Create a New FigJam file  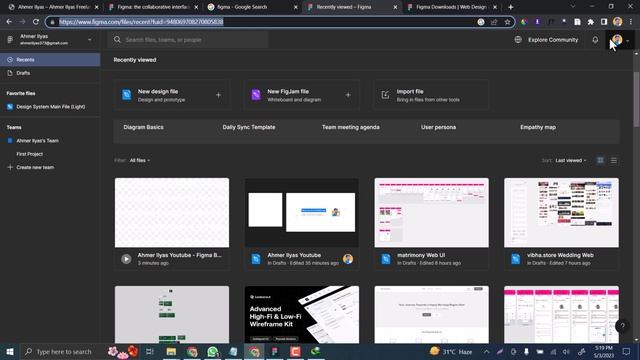[302, 95]
